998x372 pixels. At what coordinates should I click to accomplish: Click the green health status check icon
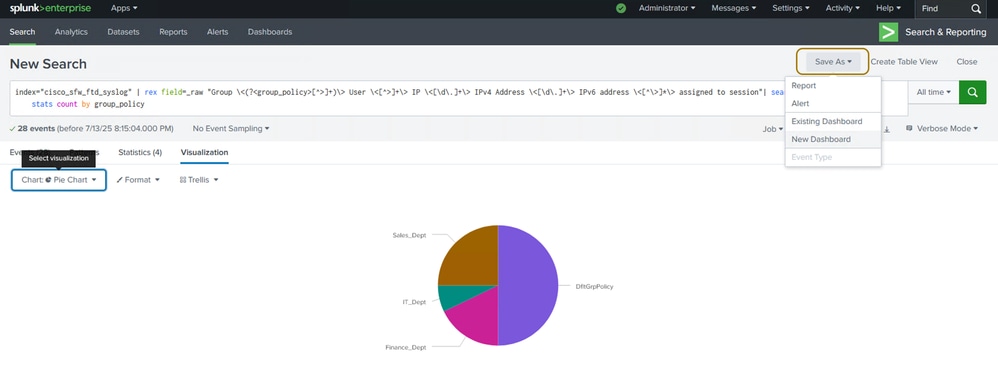click(621, 8)
